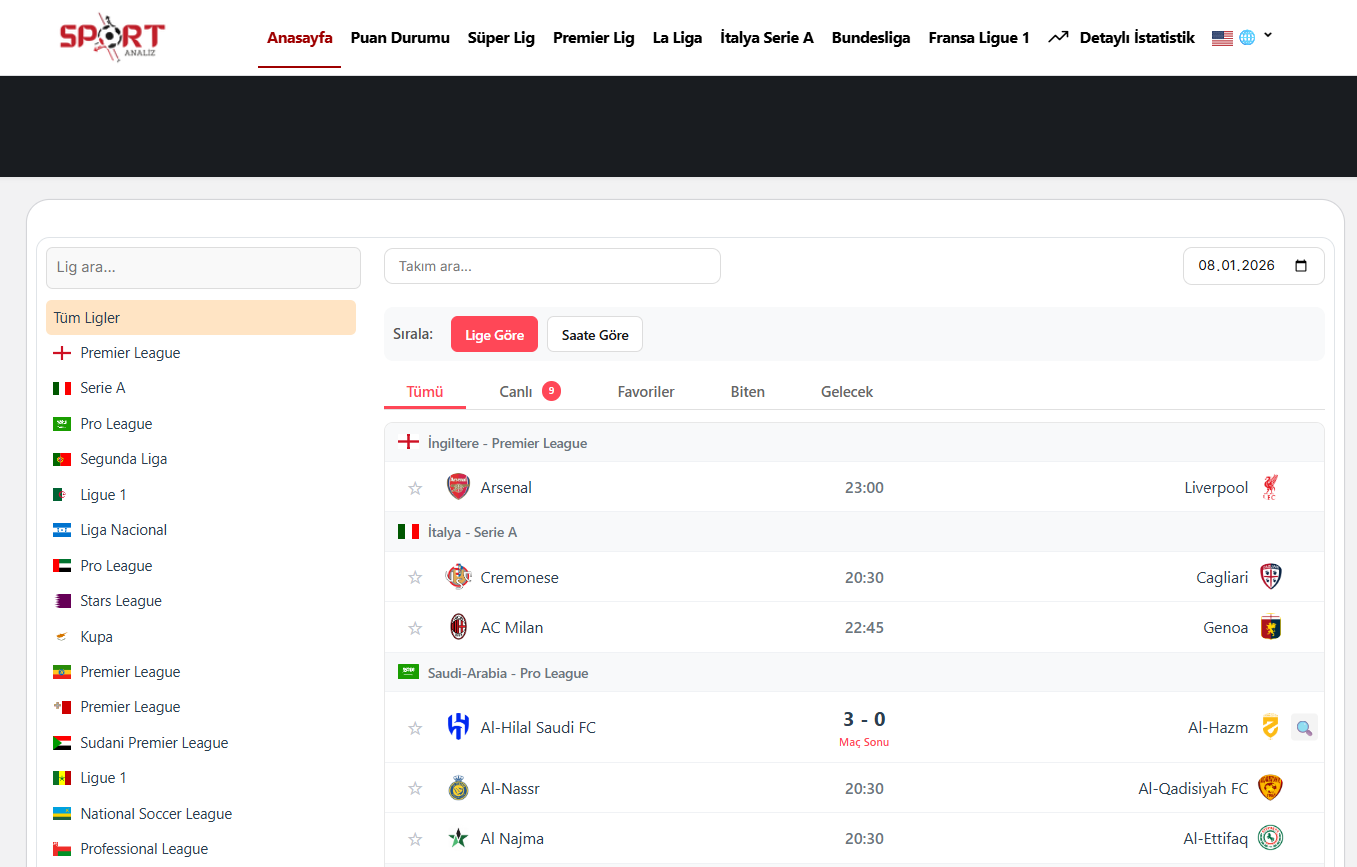Switch to the Canlı tab
The image size is (1357, 867).
(530, 391)
